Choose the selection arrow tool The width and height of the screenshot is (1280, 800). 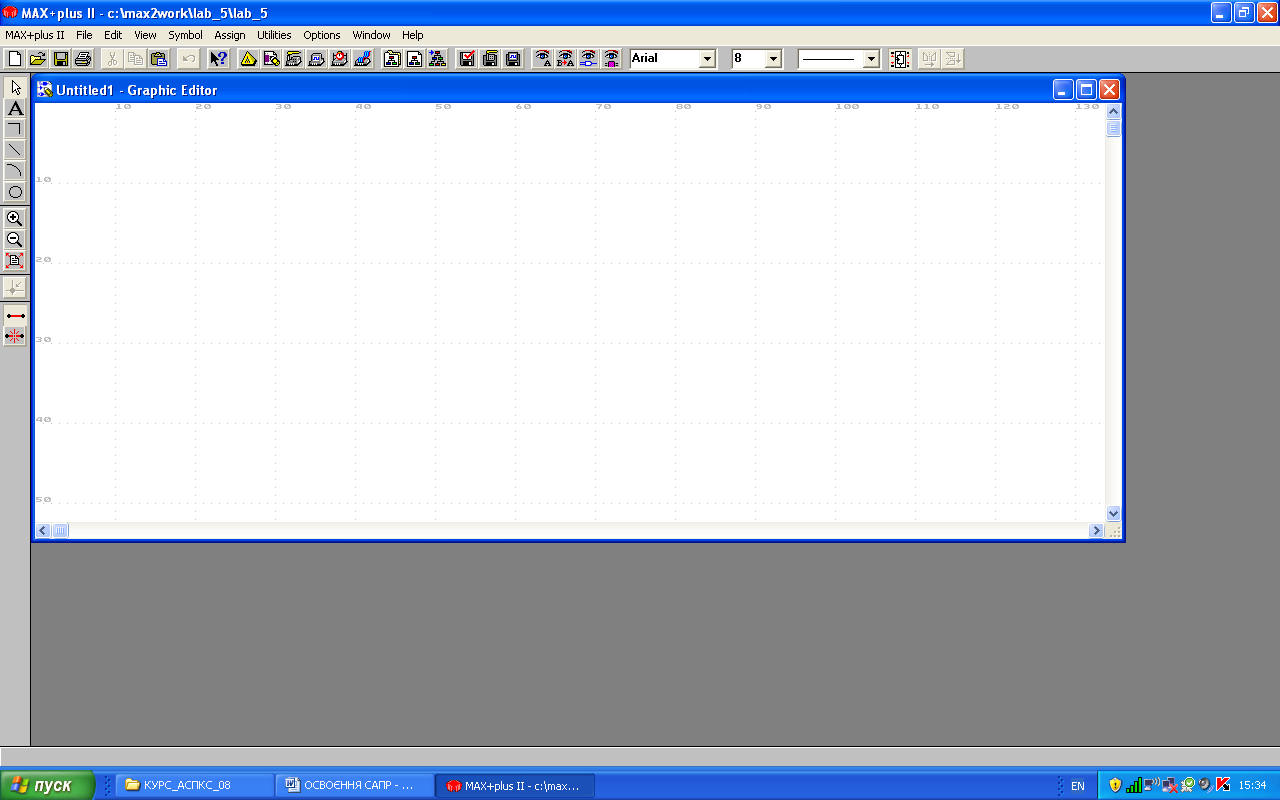(15, 87)
